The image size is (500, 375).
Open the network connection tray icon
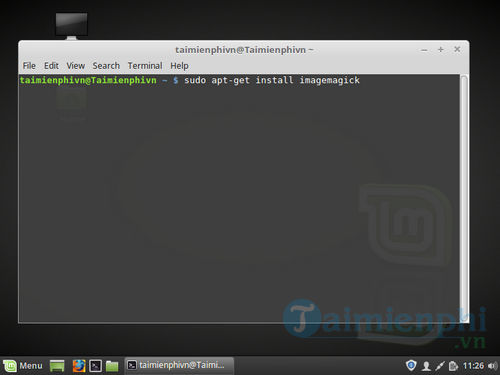(x=439, y=366)
